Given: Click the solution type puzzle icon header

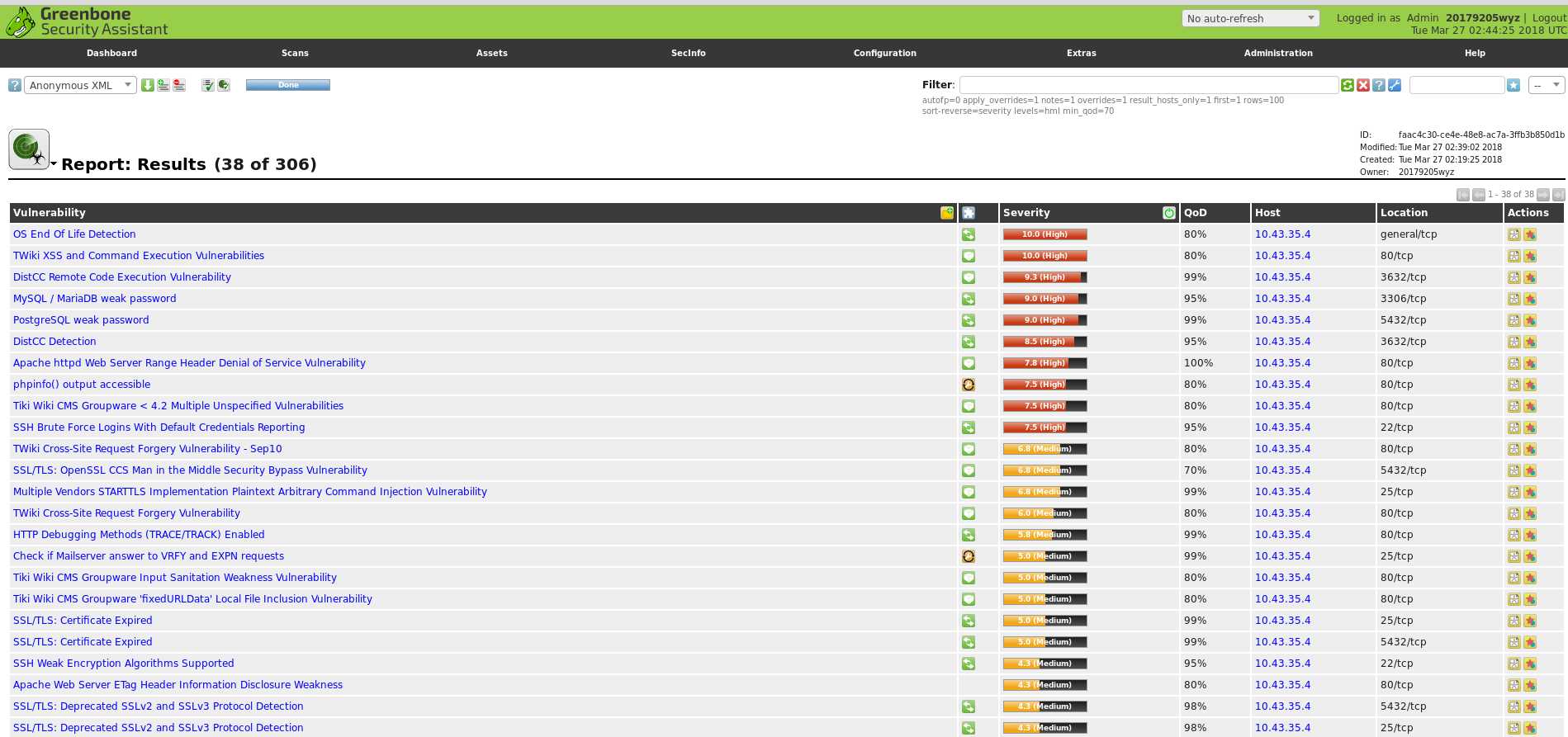Looking at the screenshot, I should click(969, 213).
